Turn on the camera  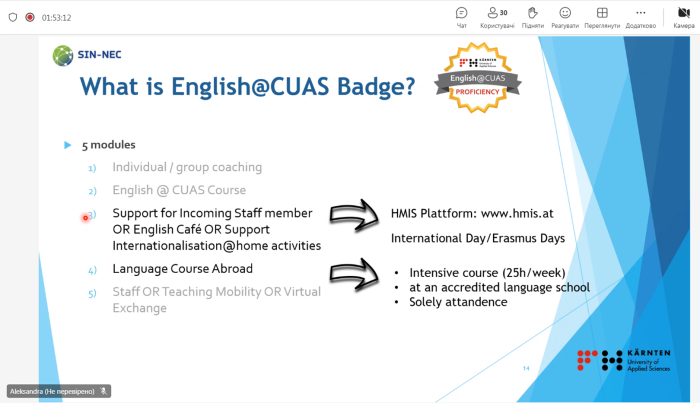tap(682, 15)
